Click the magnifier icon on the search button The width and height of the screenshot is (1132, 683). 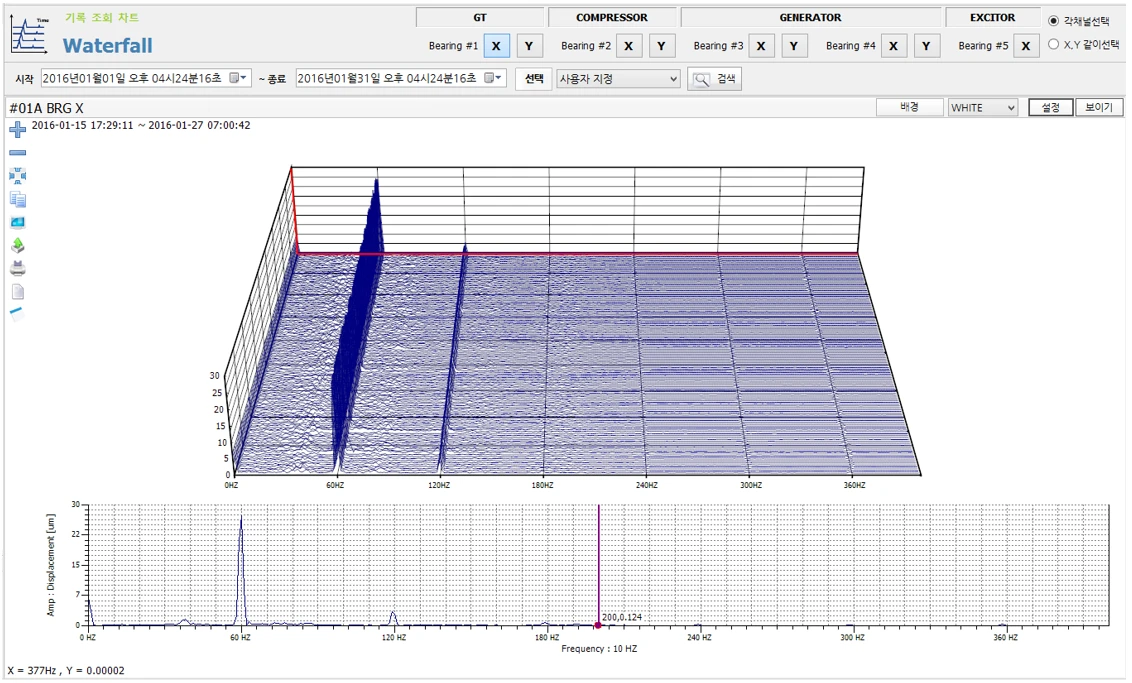pos(701,79)
